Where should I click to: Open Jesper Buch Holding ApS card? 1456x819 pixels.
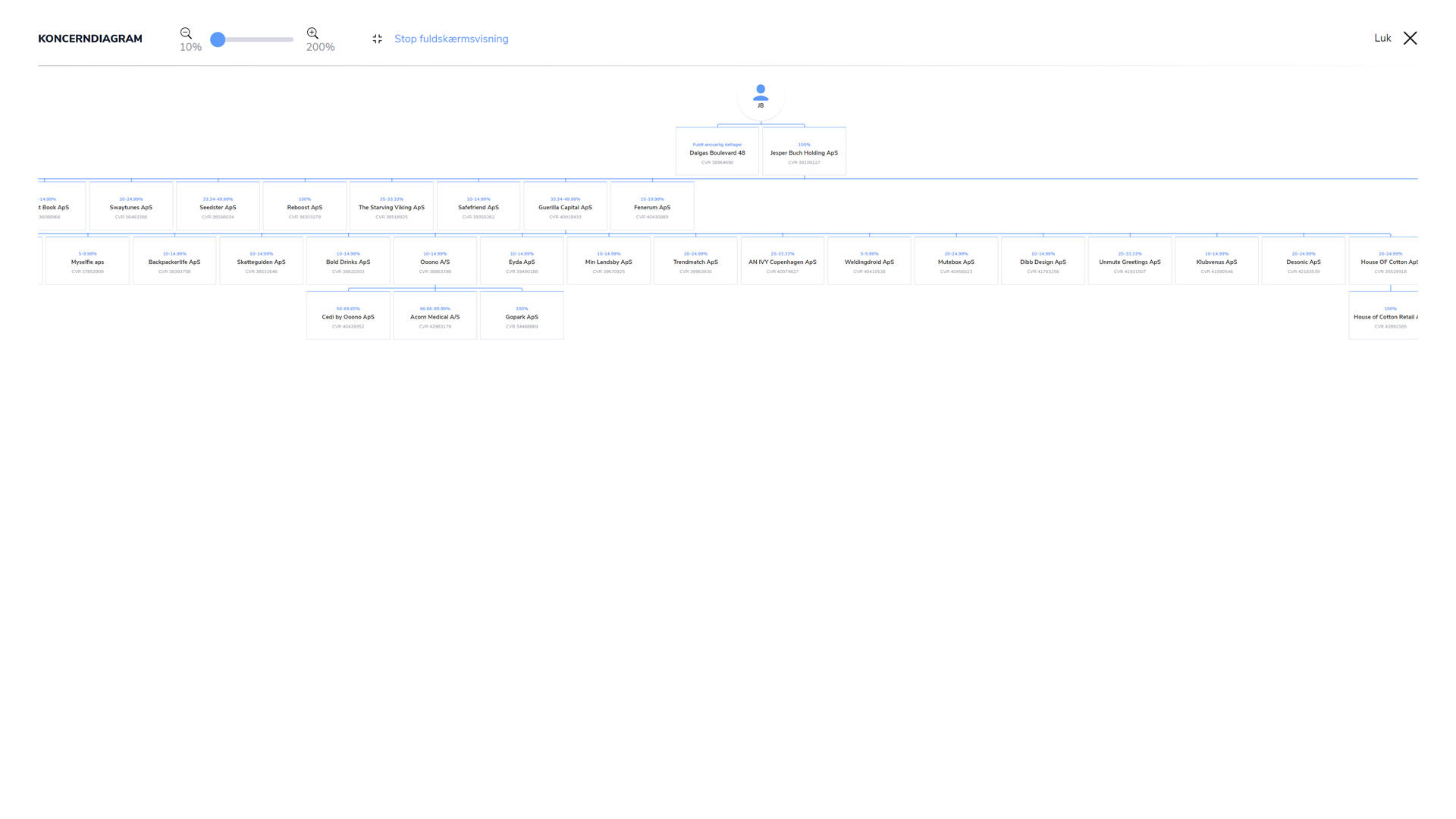[x=804, y=152]
